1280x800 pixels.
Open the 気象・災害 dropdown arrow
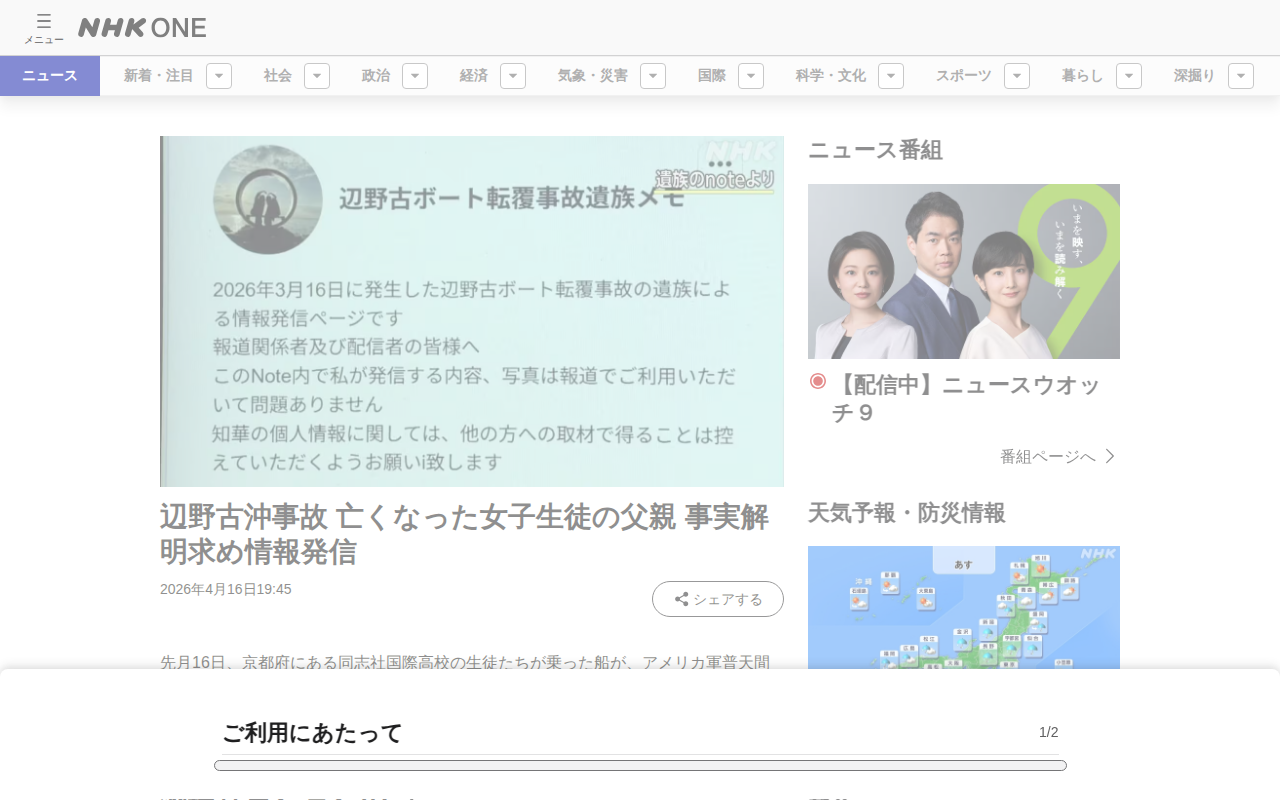653,76
